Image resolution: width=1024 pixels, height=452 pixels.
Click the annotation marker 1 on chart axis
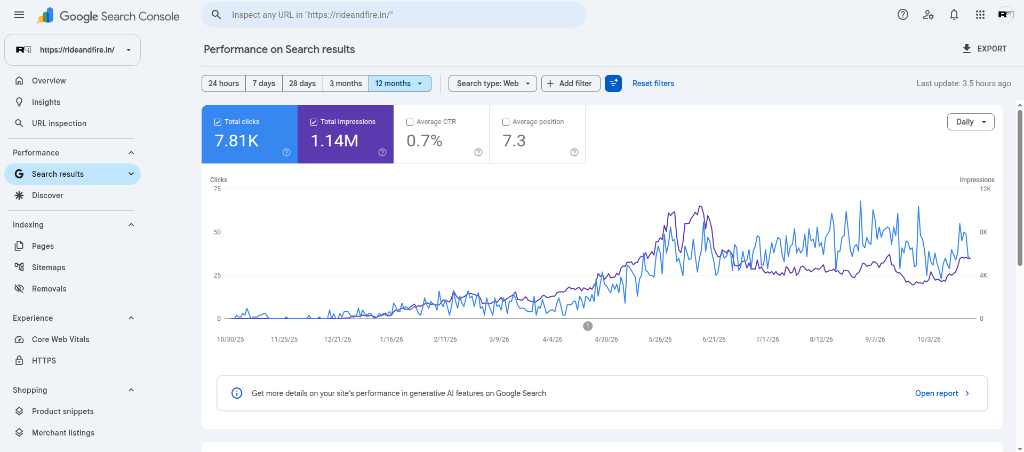point(588,325)
